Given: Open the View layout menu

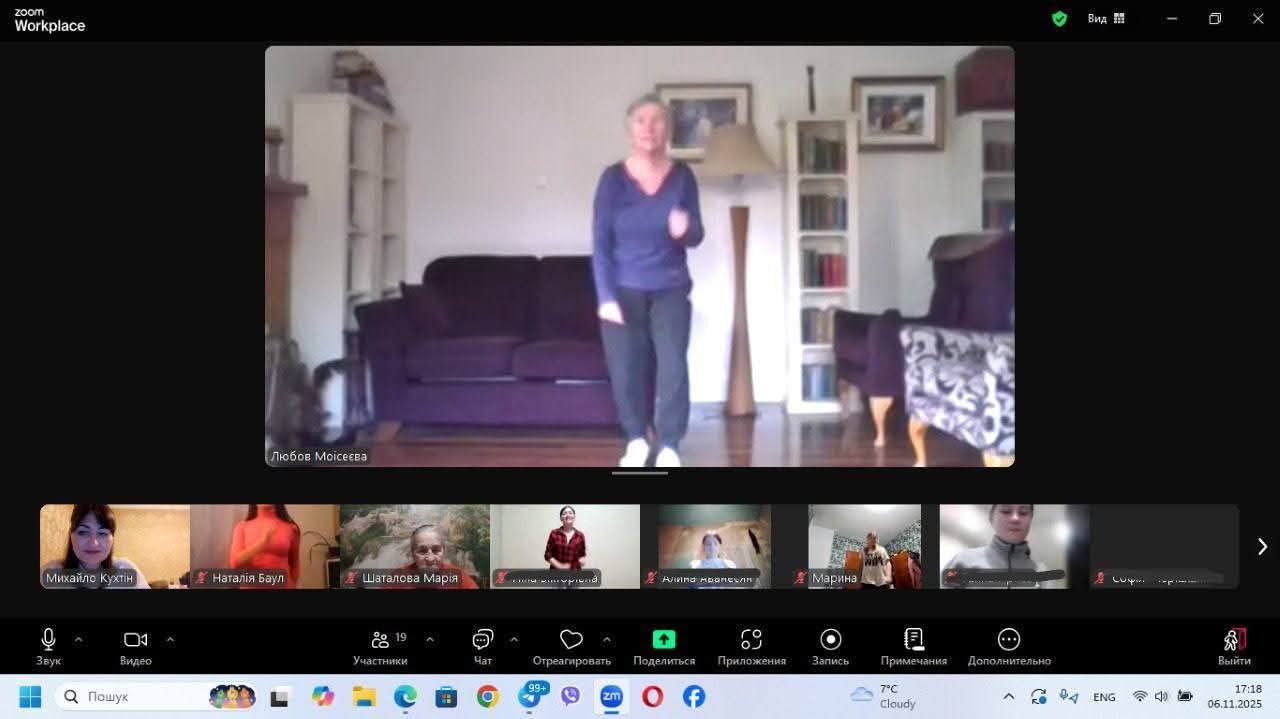Looking at the screenshot, I should (1106, 18).
